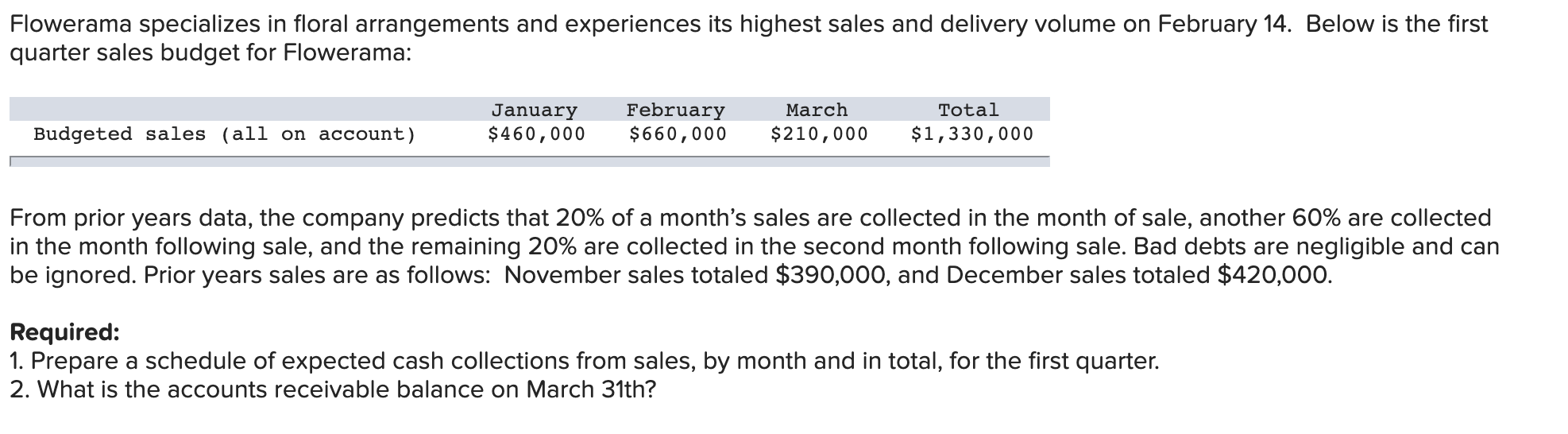Click the horizontal scrollbar beneath the table

pyautogui.click(x=529, y=161)
